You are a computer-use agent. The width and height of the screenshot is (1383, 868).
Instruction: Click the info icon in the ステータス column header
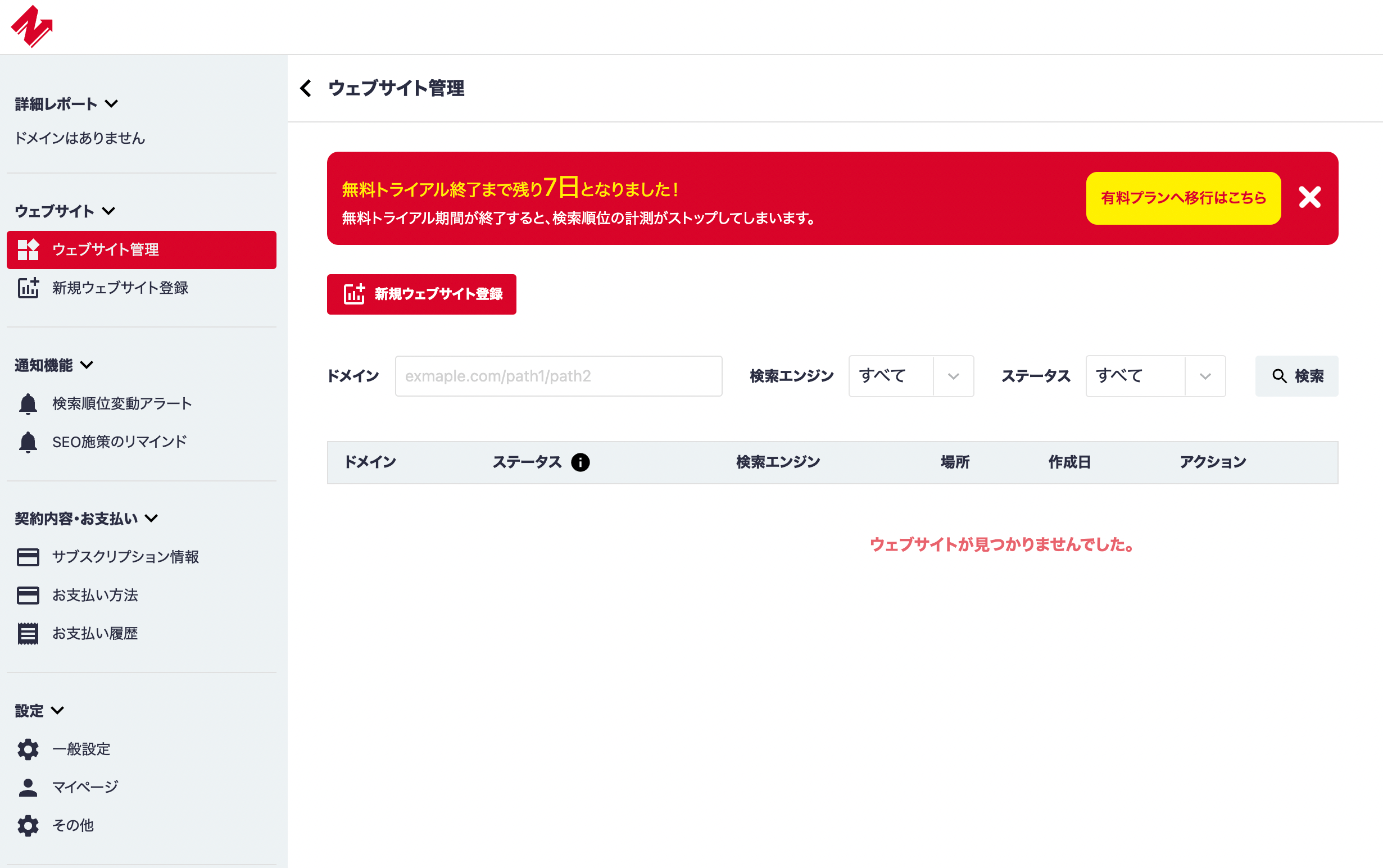[582, 462]
